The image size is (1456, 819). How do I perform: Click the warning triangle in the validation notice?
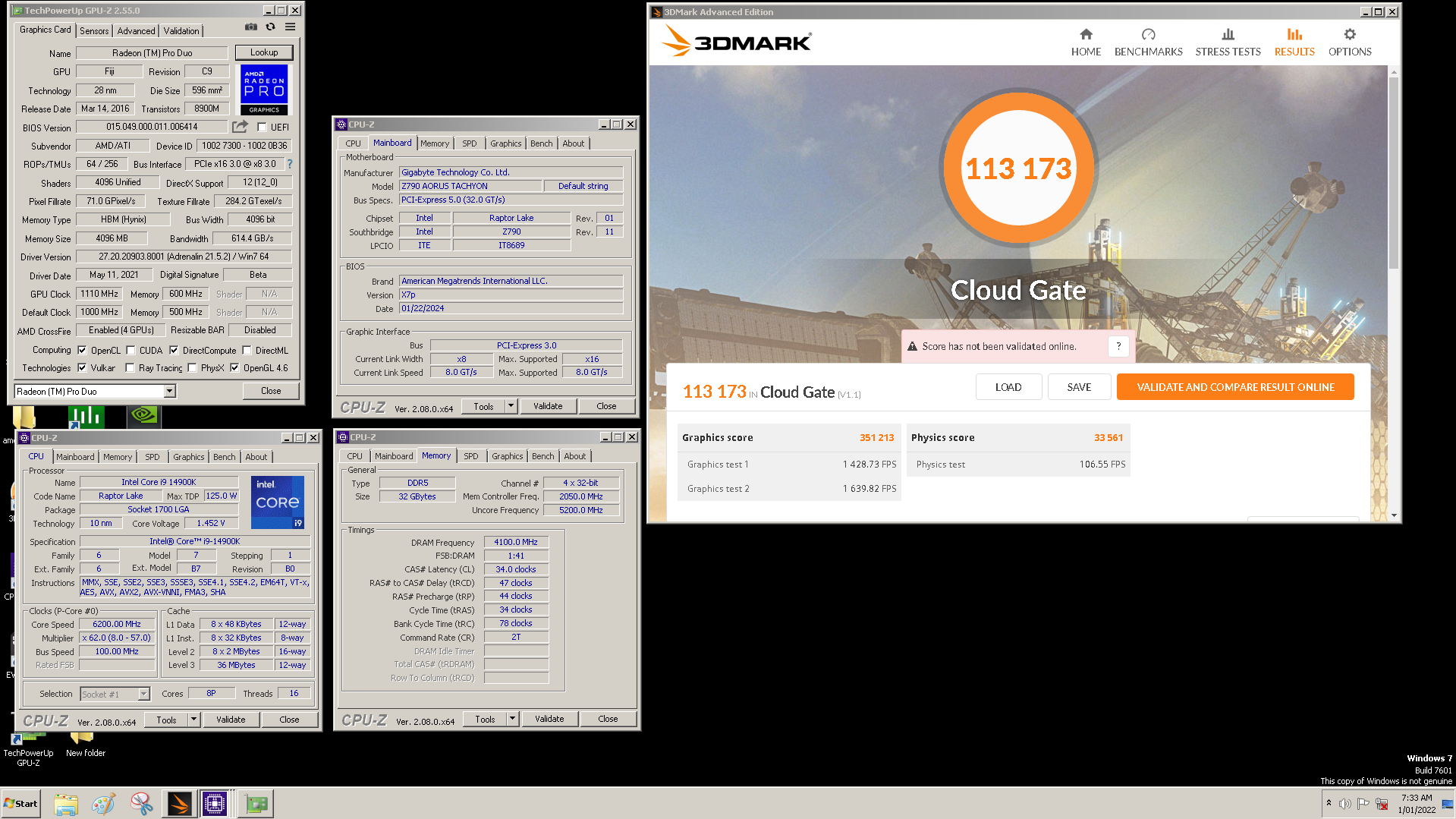912,346
